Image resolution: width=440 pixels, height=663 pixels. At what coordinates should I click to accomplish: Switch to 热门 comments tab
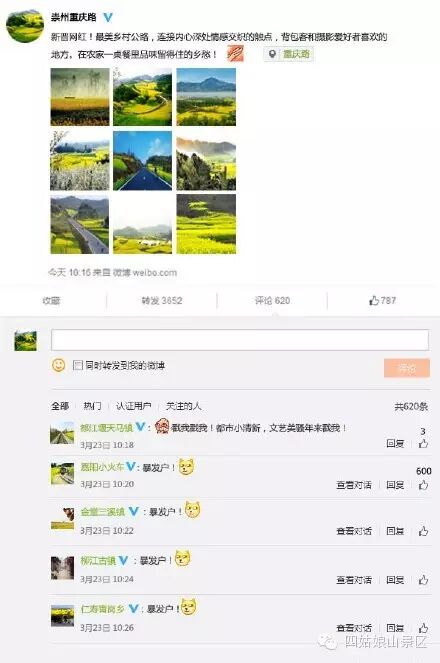(x=92, y=406)
